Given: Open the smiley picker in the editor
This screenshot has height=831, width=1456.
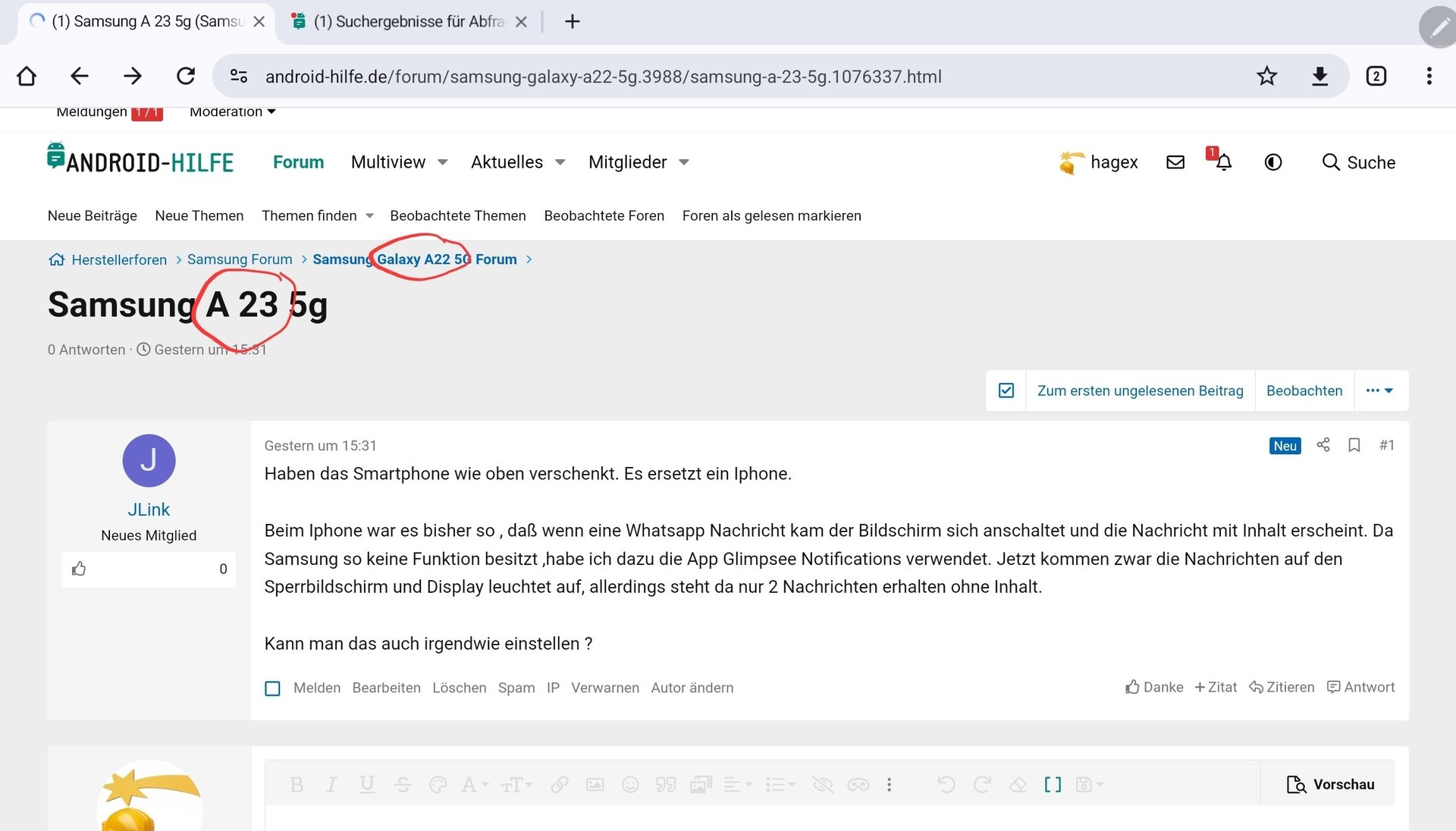Looking at the screenshot, I should click(x=630, y=785).
